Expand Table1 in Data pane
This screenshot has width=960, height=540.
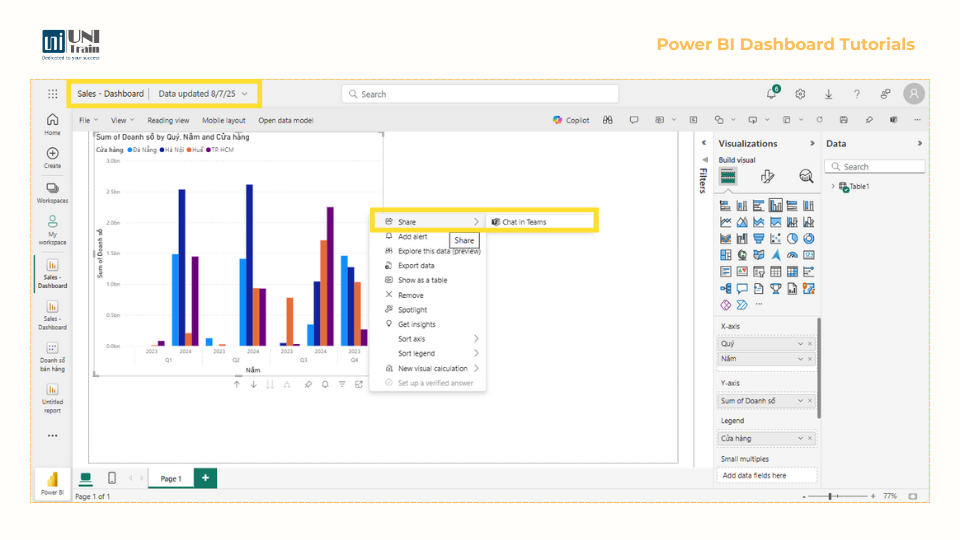pyautogui.click(x=833, y=186)
